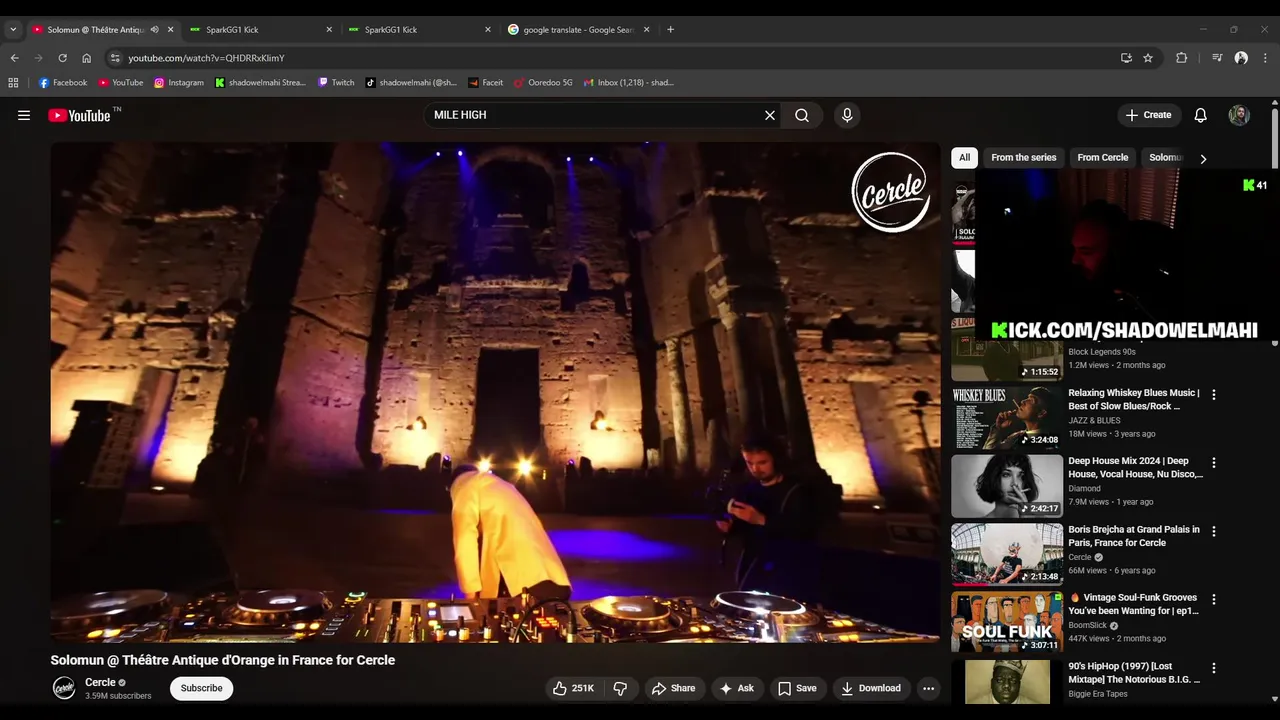Close the Solomun YouTube tab
1280x720 pixels.
(x=170, y=29)
